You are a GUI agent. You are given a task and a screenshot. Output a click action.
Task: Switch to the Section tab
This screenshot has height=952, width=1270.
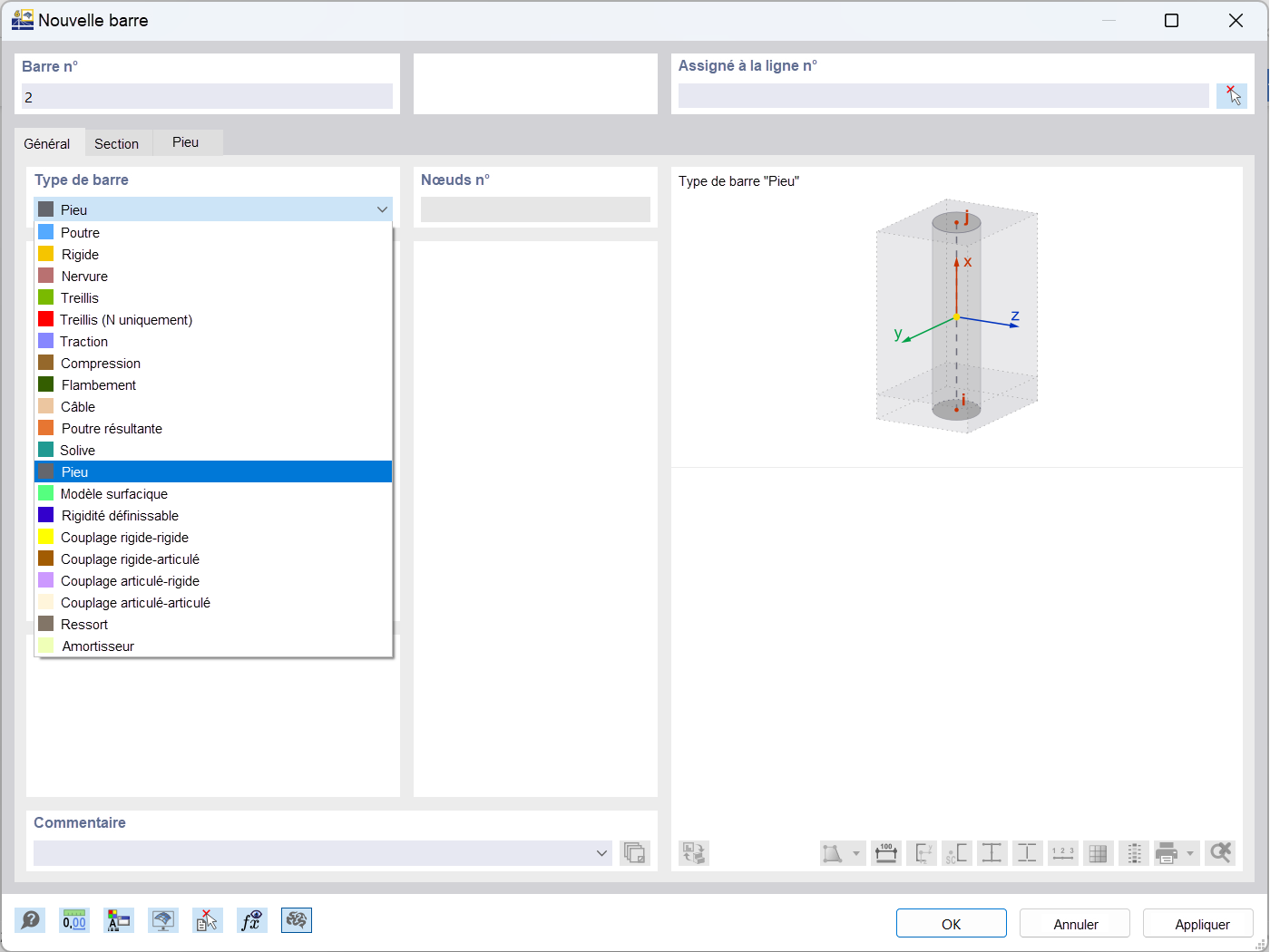click(x=118, y=142)
